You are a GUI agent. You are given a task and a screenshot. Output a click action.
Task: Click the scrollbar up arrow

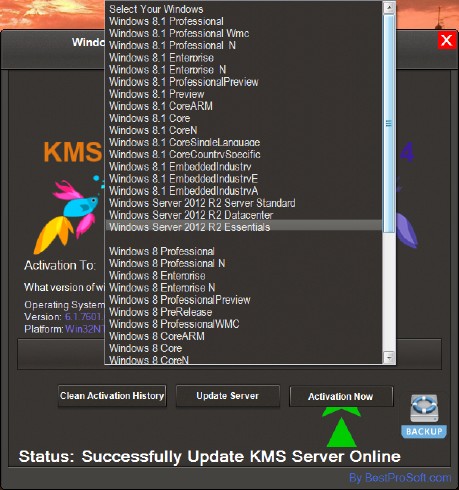click(389, 7)
